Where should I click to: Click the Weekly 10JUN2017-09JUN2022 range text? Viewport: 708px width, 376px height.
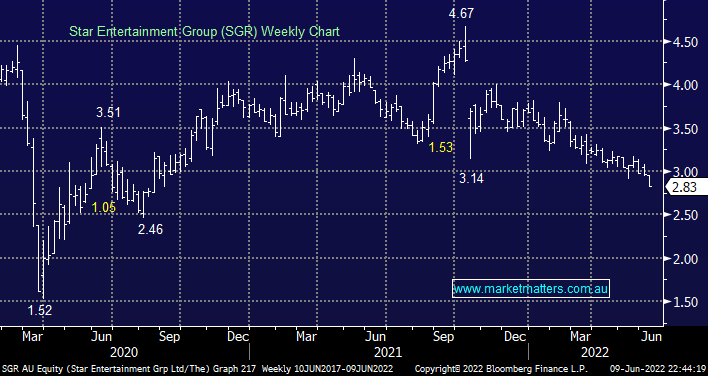tap(327, 368)
